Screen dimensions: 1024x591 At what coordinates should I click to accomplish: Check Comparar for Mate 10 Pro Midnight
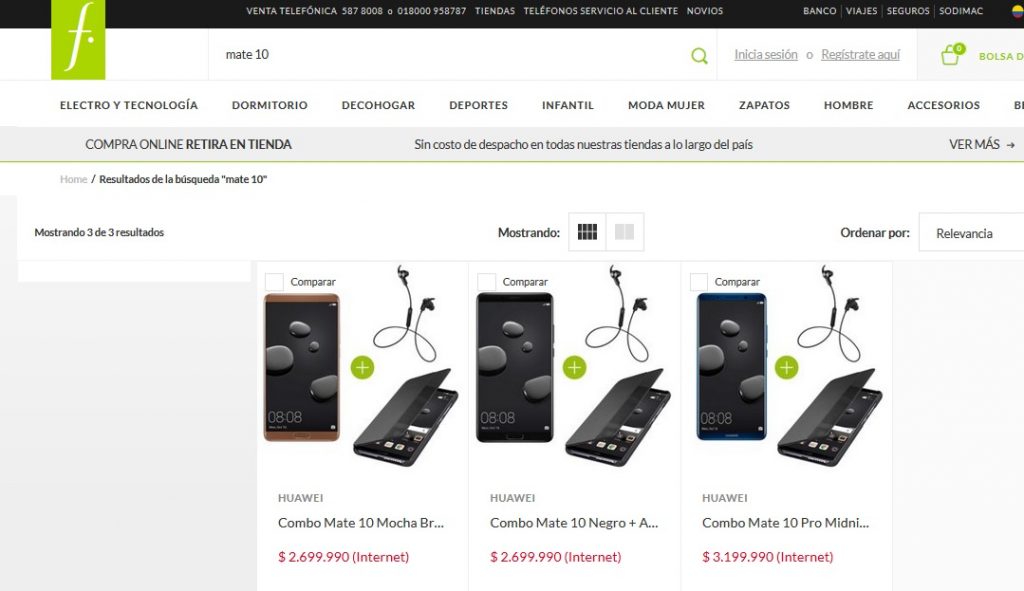tap(699, 282)
